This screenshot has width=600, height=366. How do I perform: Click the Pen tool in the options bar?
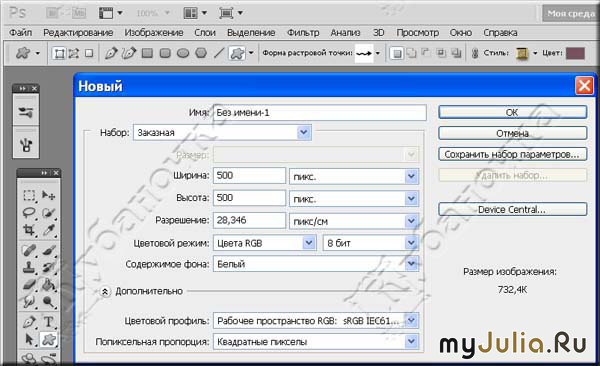point(111,53)
